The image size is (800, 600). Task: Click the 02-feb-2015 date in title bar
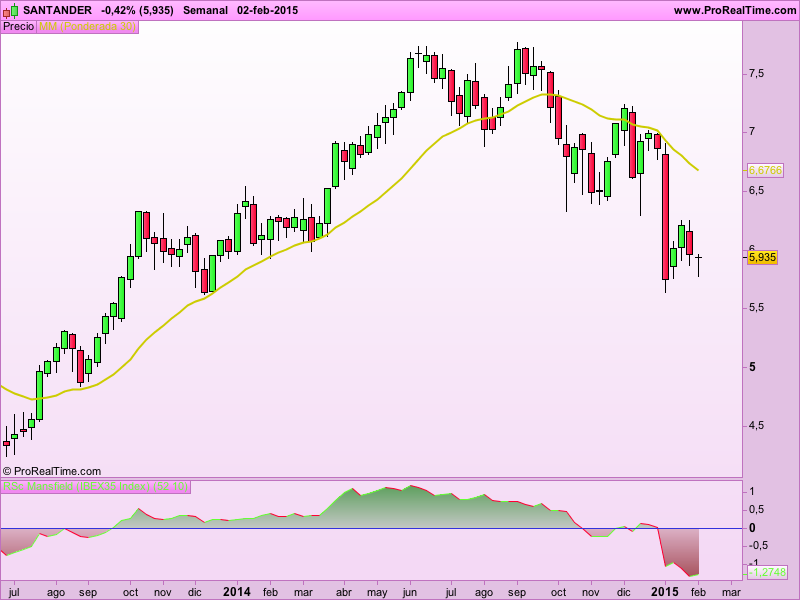[x=267, y=10]
